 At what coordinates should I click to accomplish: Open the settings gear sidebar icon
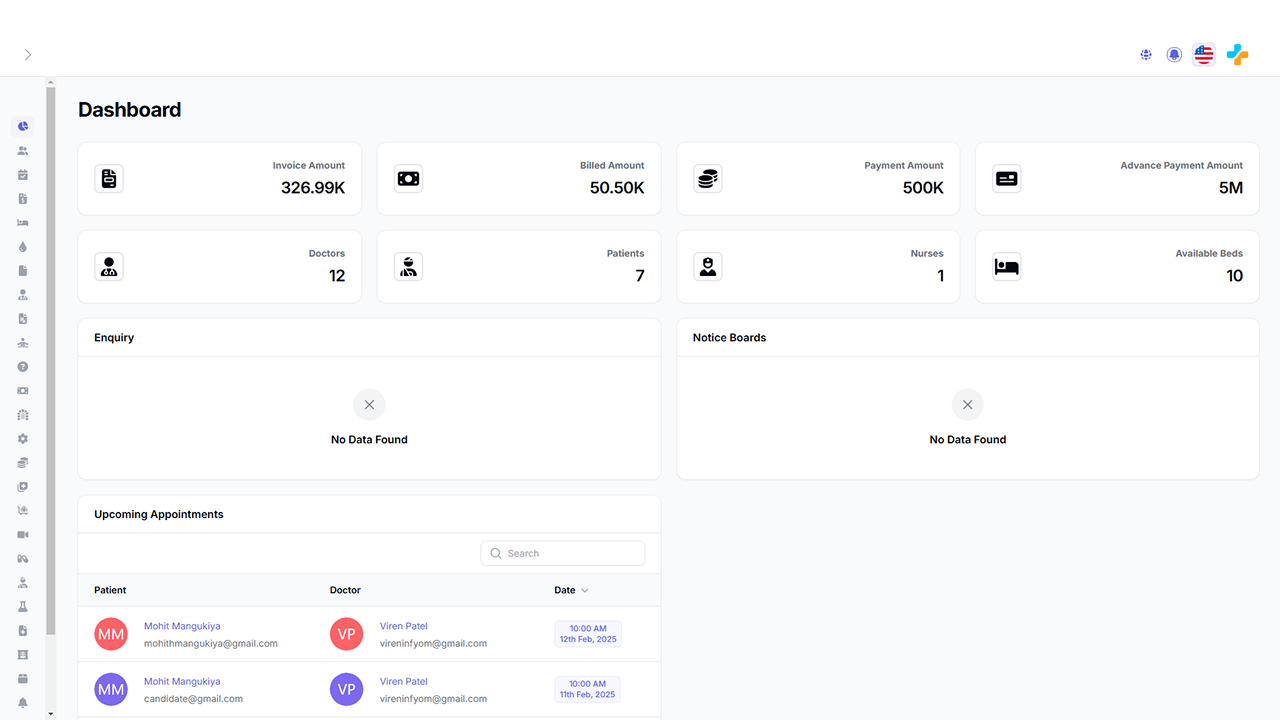pos(23,439)
